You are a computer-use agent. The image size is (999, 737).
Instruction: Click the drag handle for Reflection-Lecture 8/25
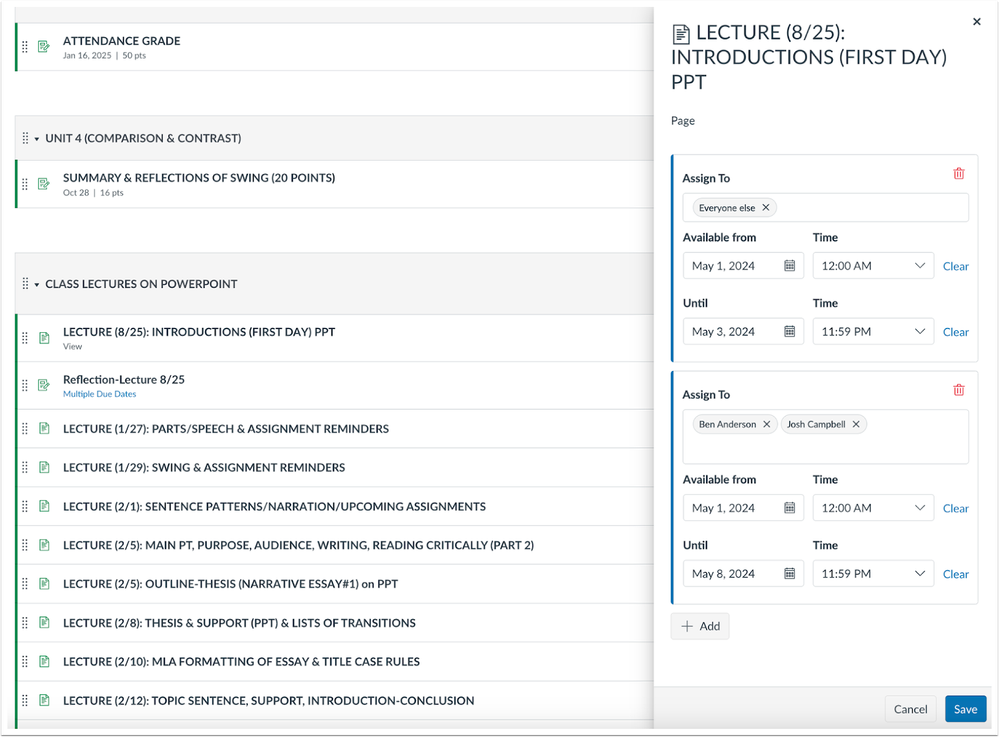25,385
